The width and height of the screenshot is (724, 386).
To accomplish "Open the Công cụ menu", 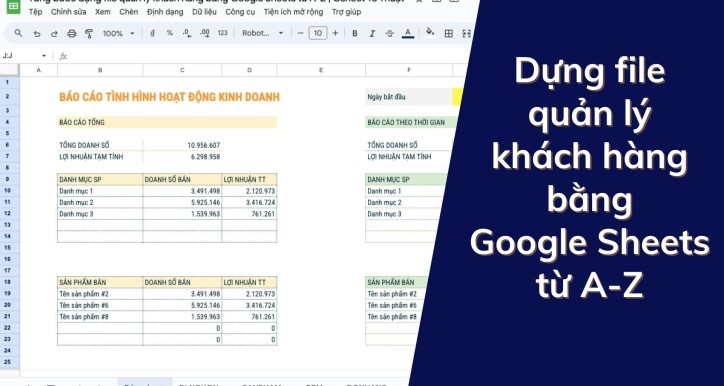I will [240, 12].
